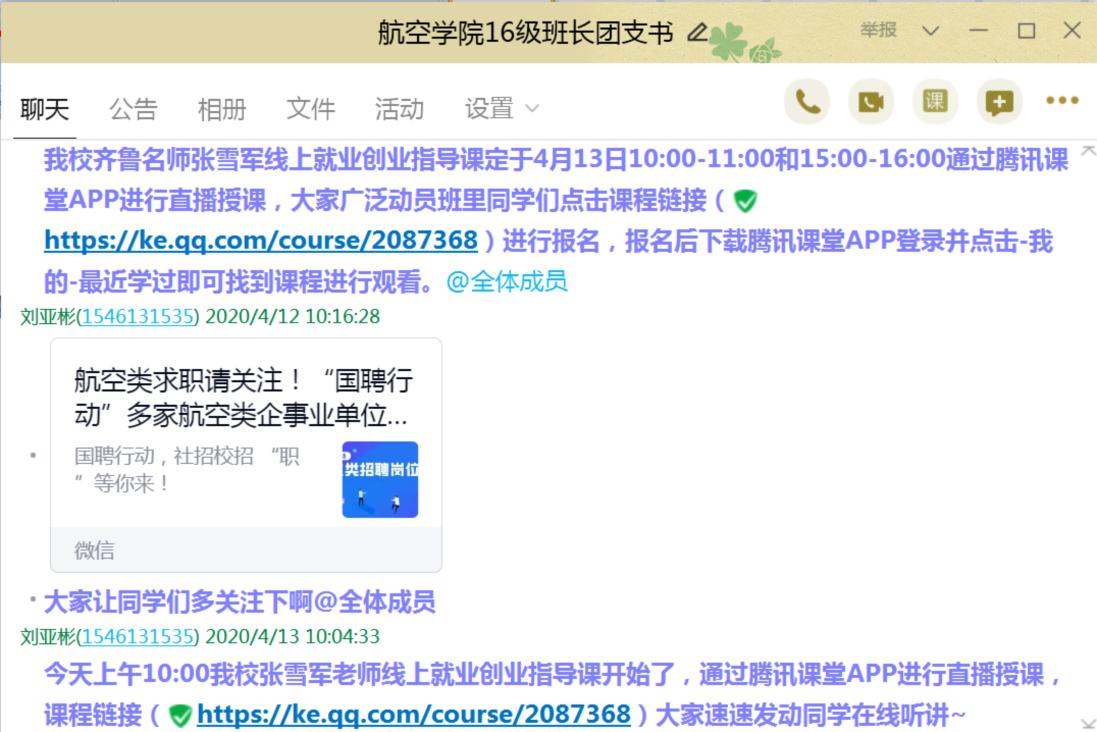Maximize the group chat window
This screenshot has width=1097, height=732.
1026,31
